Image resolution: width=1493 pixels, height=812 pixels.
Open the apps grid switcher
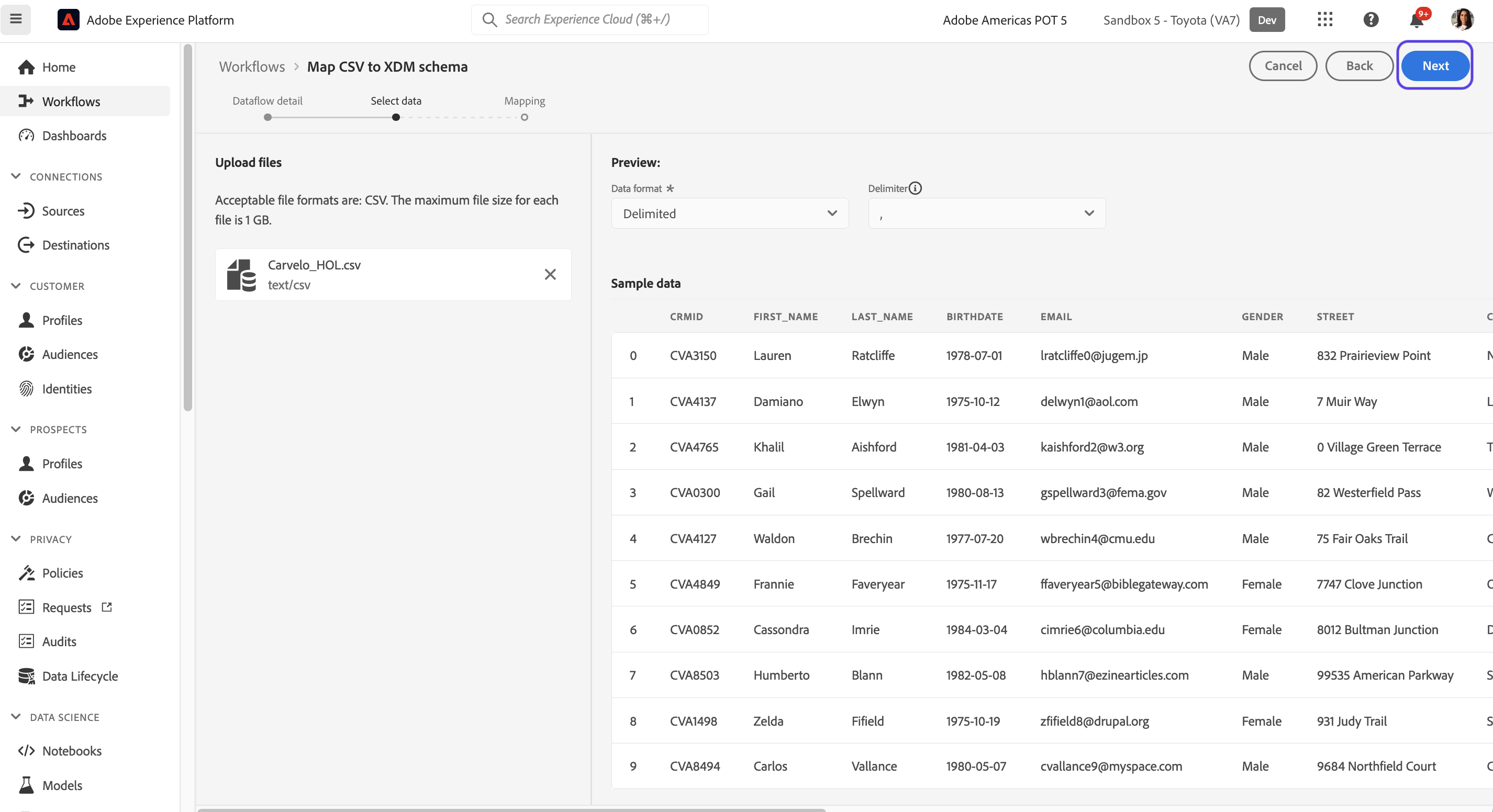[x=1325, y=20]
